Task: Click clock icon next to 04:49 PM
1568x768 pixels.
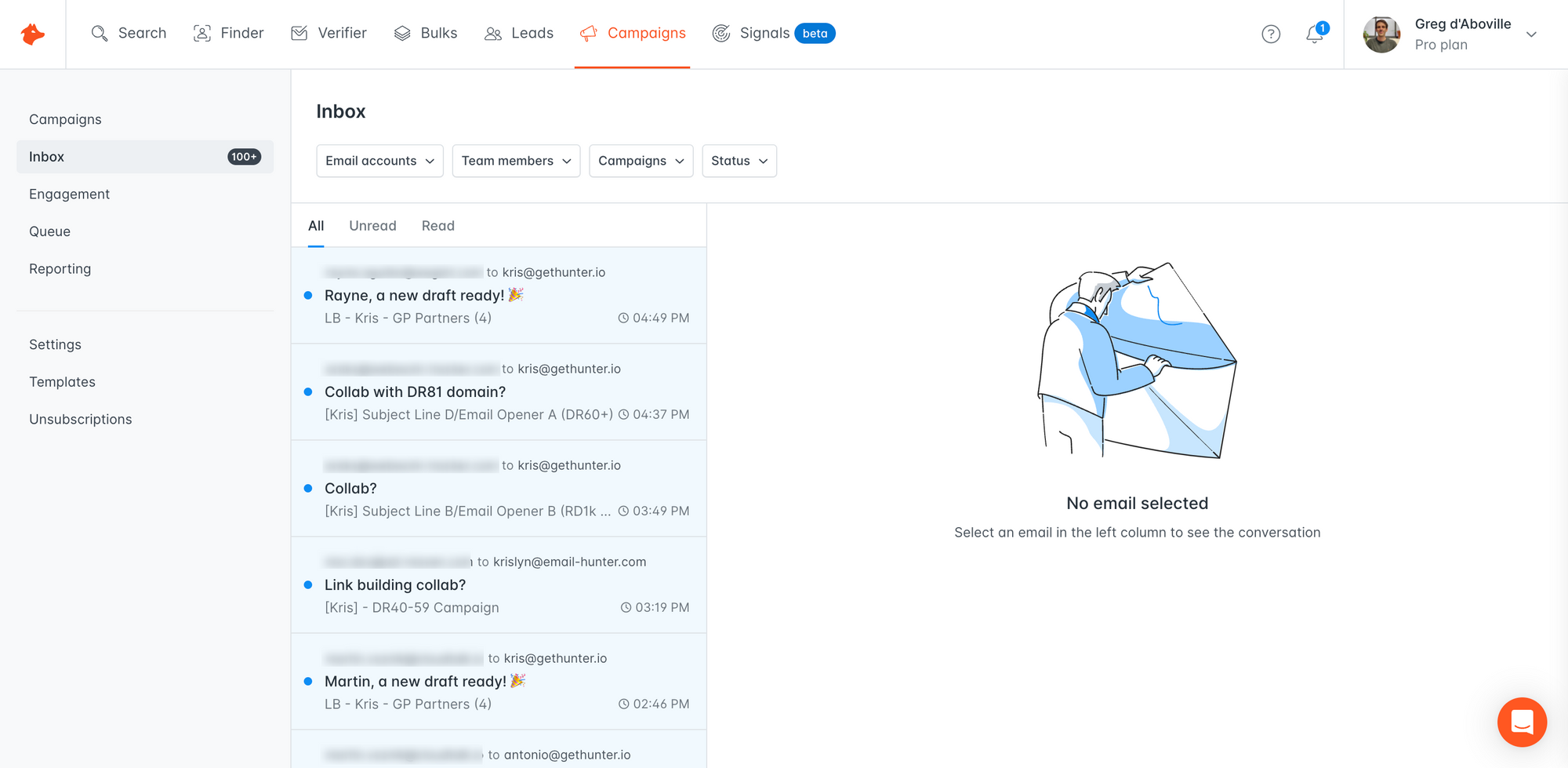Action: click(x=623, y=318)
